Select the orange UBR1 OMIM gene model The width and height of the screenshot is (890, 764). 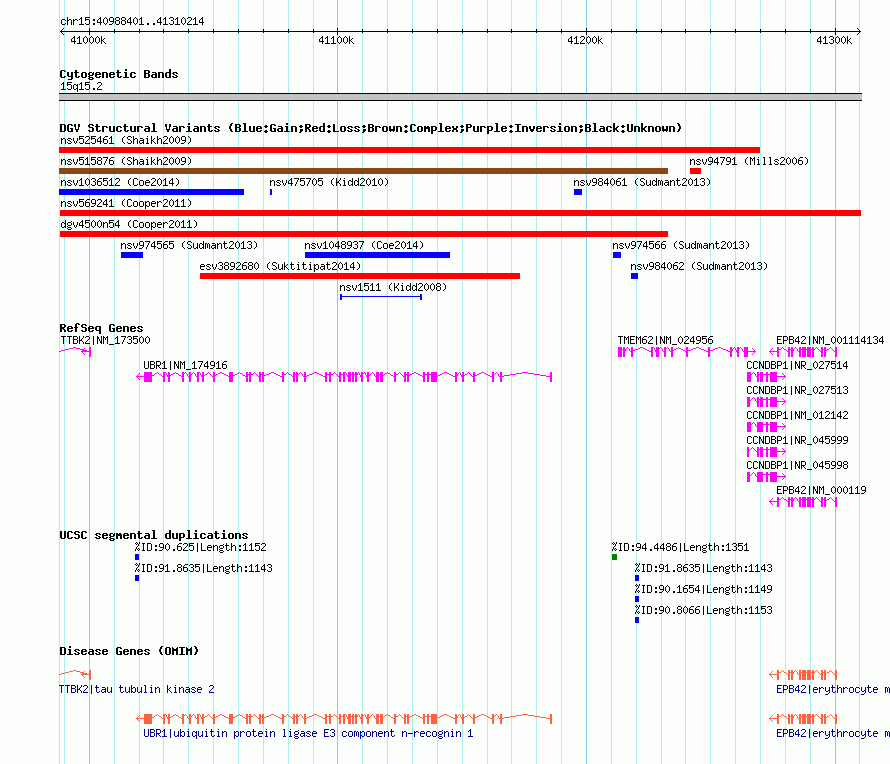(x=344, y=719)
